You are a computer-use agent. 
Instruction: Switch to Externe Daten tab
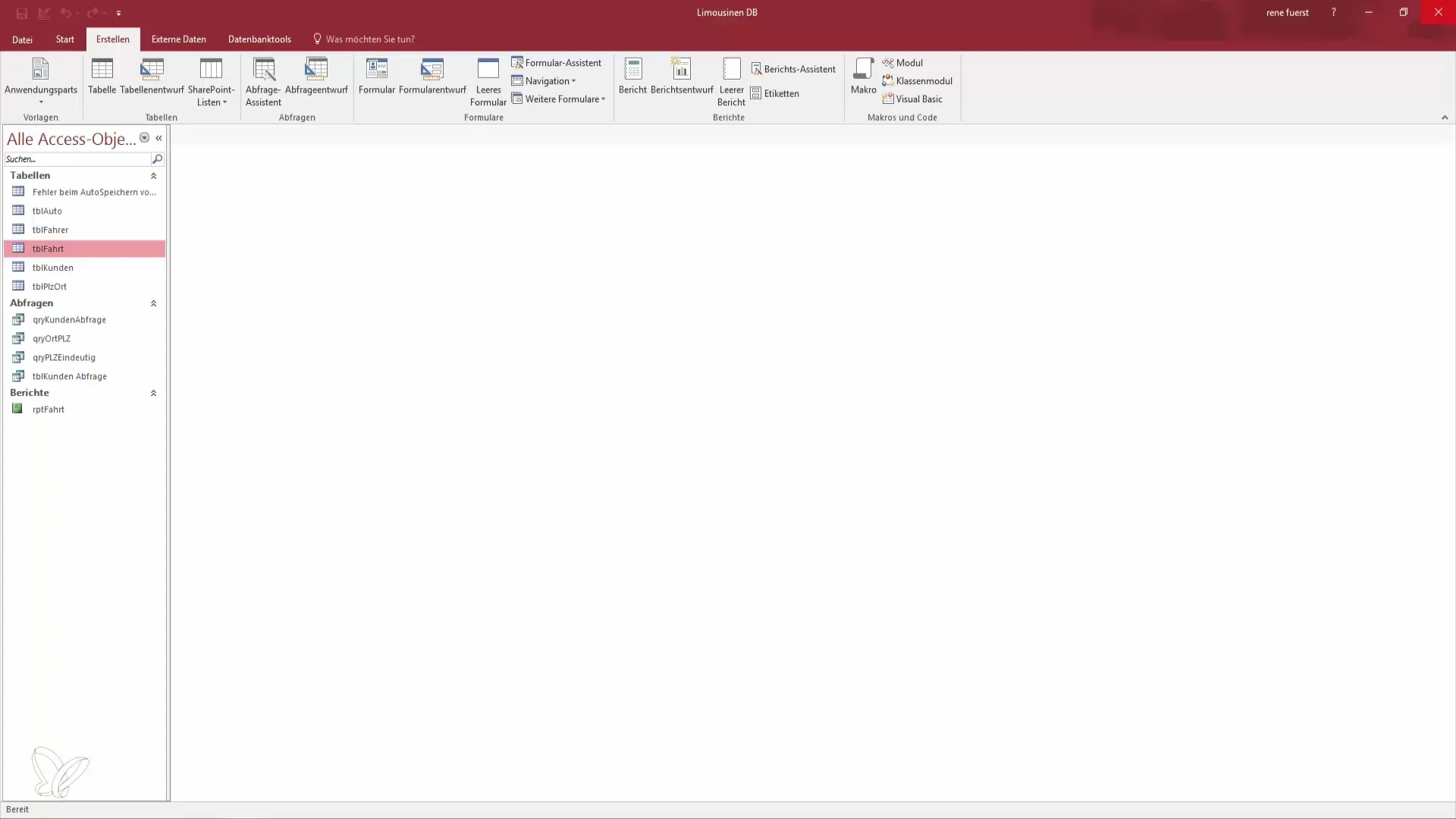click(x=179, y=39)
